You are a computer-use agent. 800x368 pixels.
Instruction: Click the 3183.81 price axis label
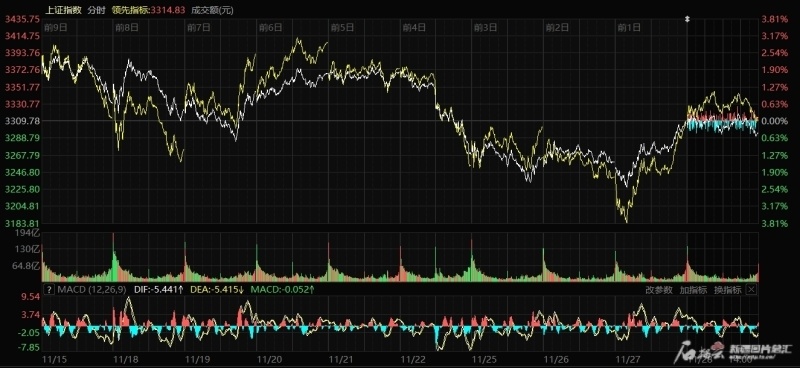point(22,223)
